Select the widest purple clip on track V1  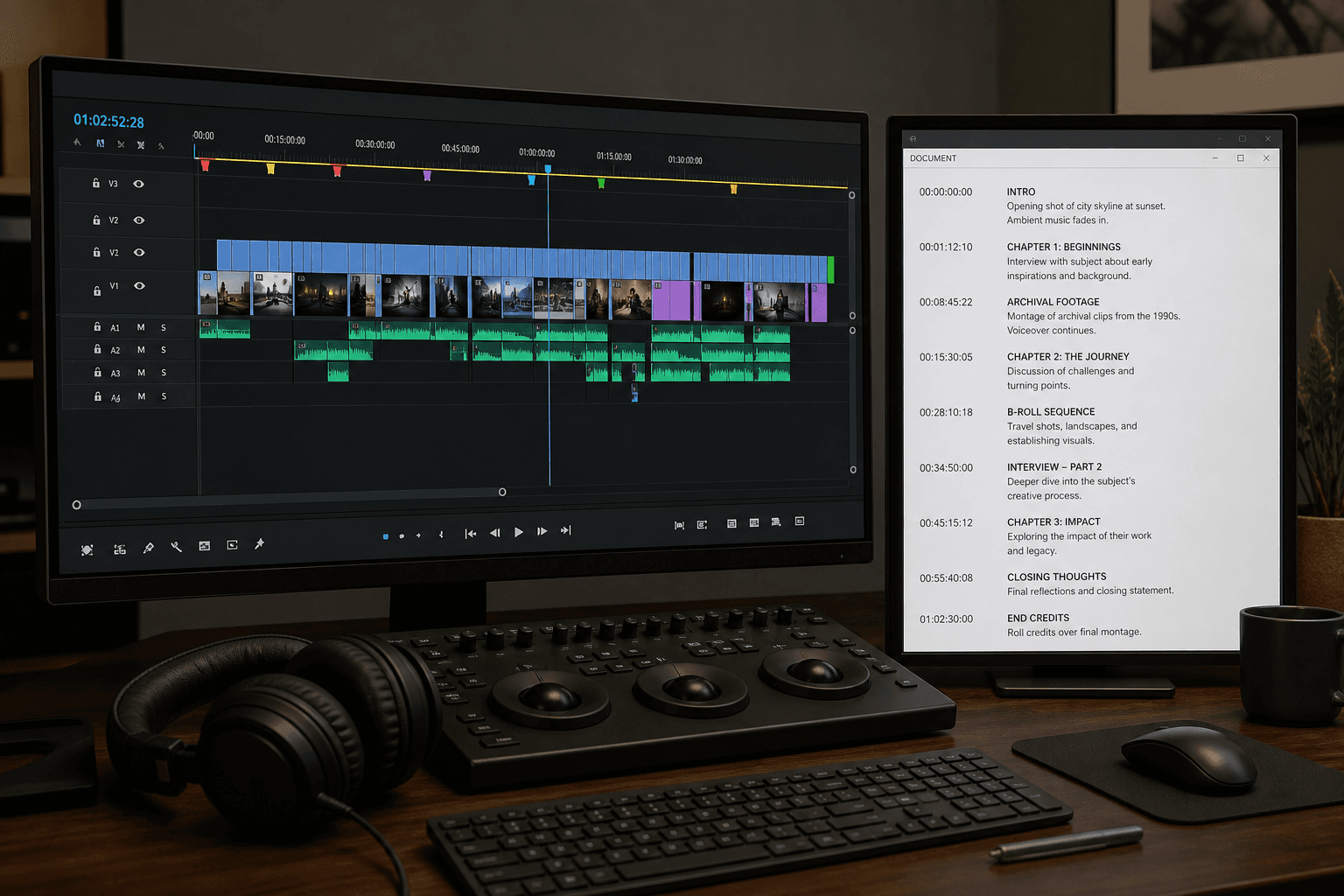(x=672, y=300)
